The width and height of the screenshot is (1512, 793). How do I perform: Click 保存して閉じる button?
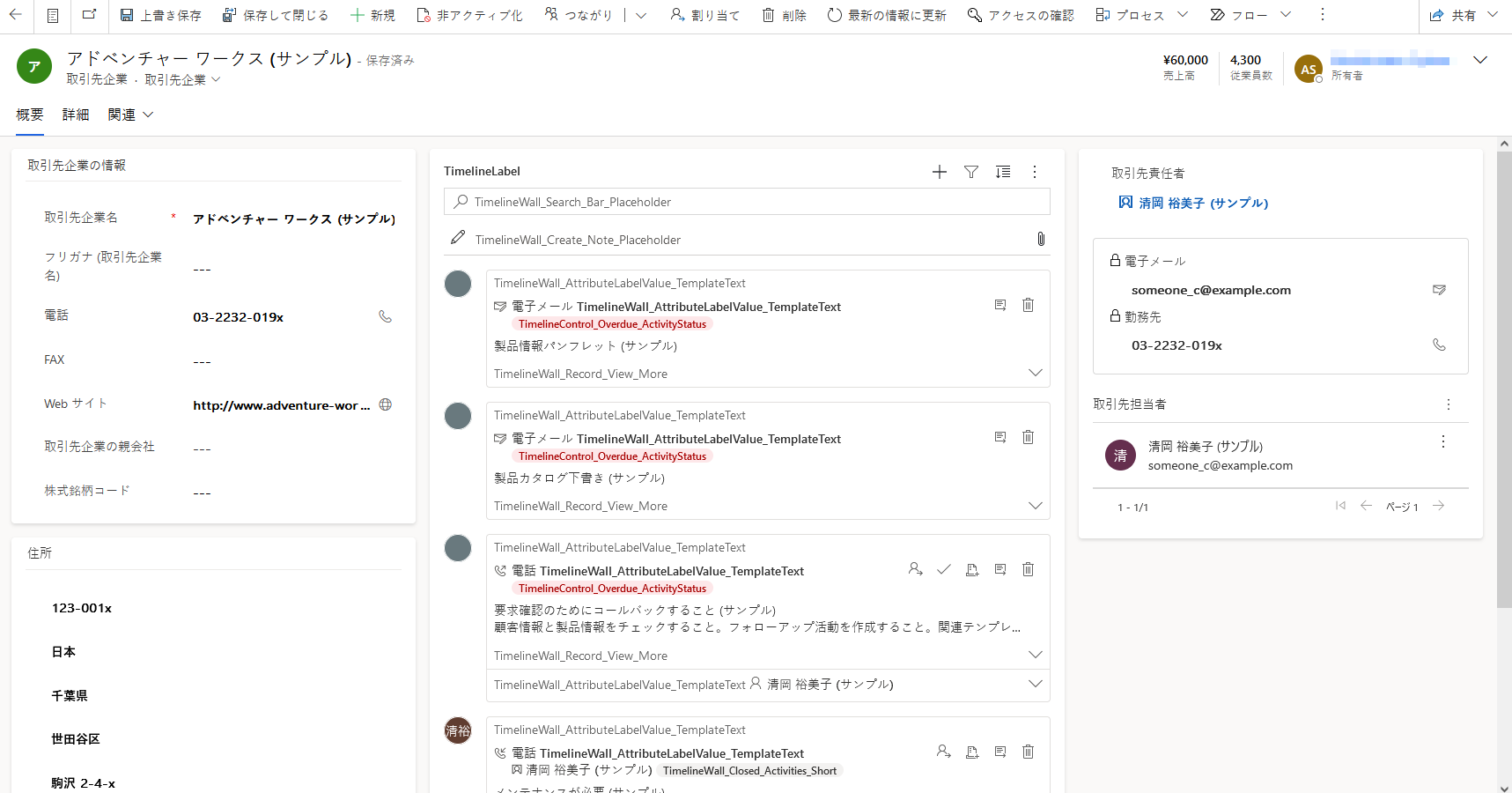[276, 15]
